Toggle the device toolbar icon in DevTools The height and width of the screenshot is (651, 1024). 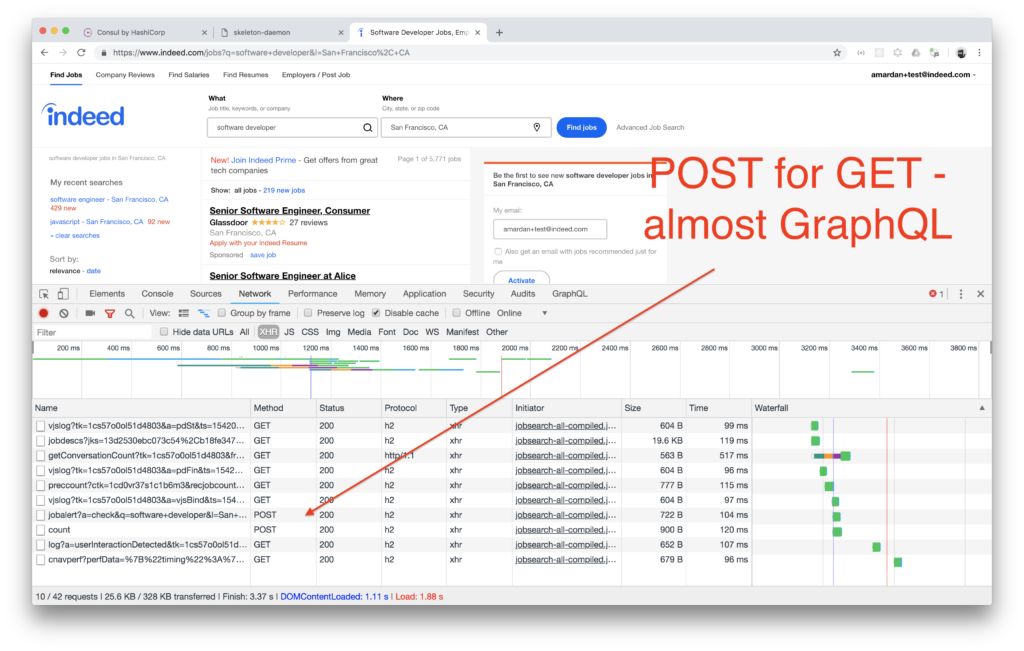click(63, 294)
